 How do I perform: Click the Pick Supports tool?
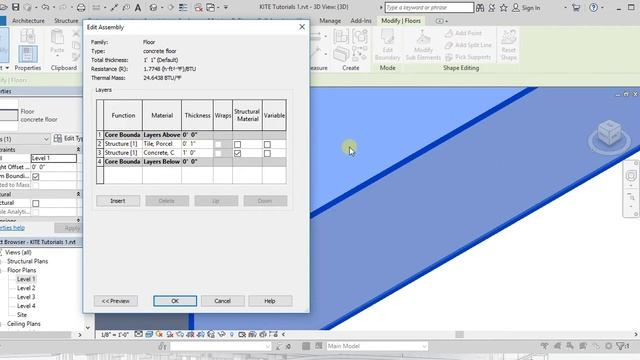point(468,57)
